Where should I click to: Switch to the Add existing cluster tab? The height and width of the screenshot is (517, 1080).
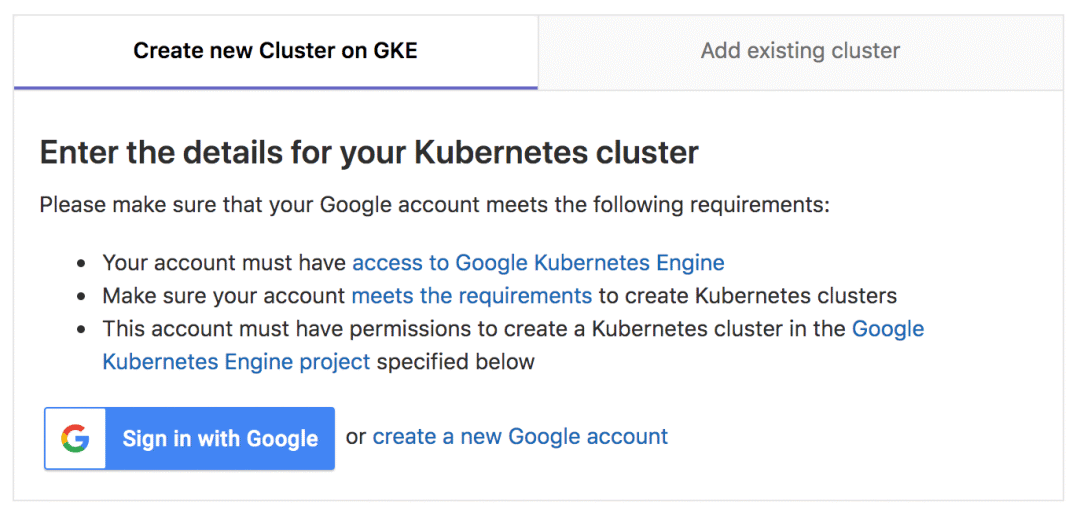click(800, 52)
